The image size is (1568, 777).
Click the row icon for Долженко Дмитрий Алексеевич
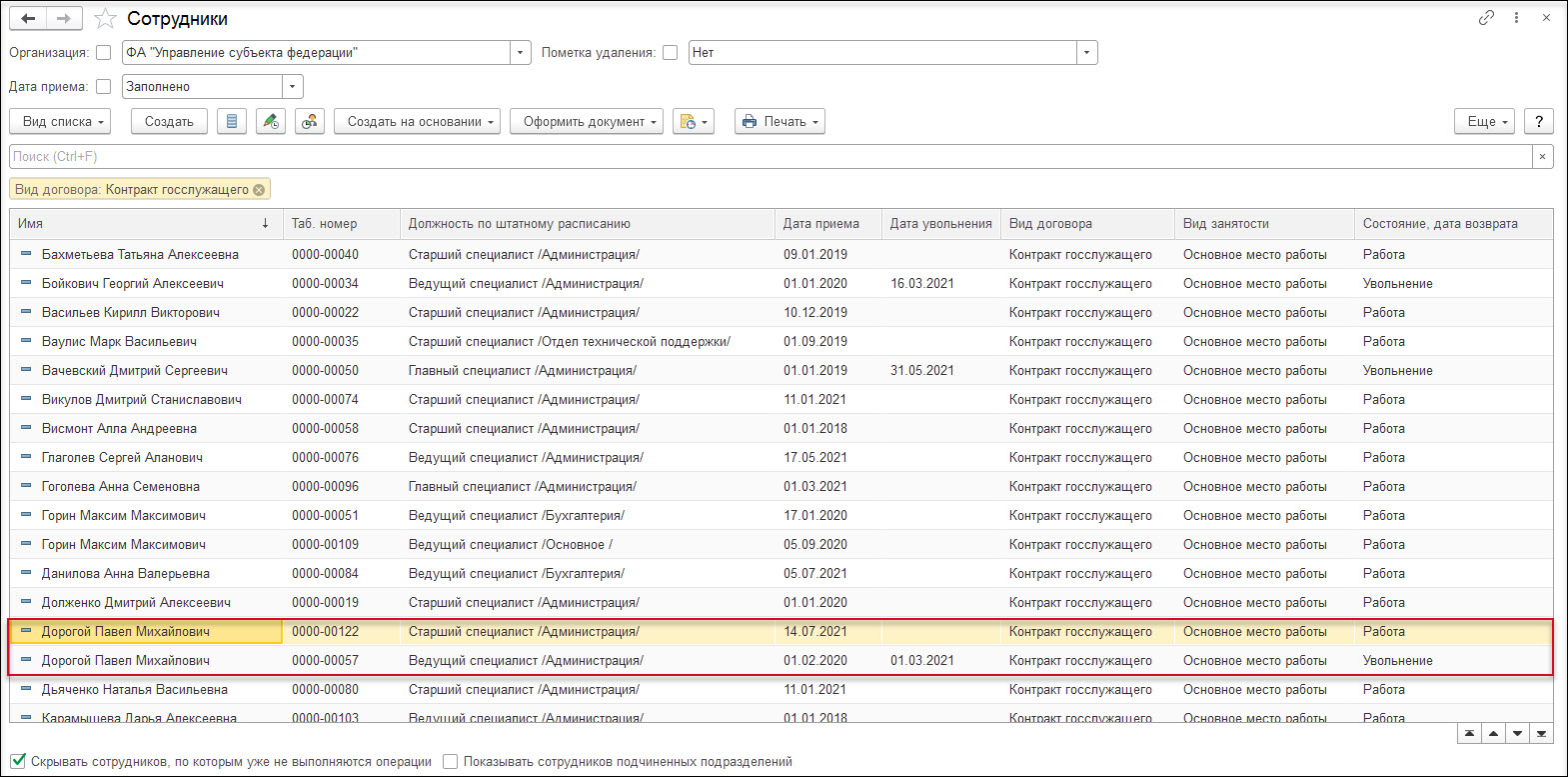pyautogui.click(x=26, y=602)
